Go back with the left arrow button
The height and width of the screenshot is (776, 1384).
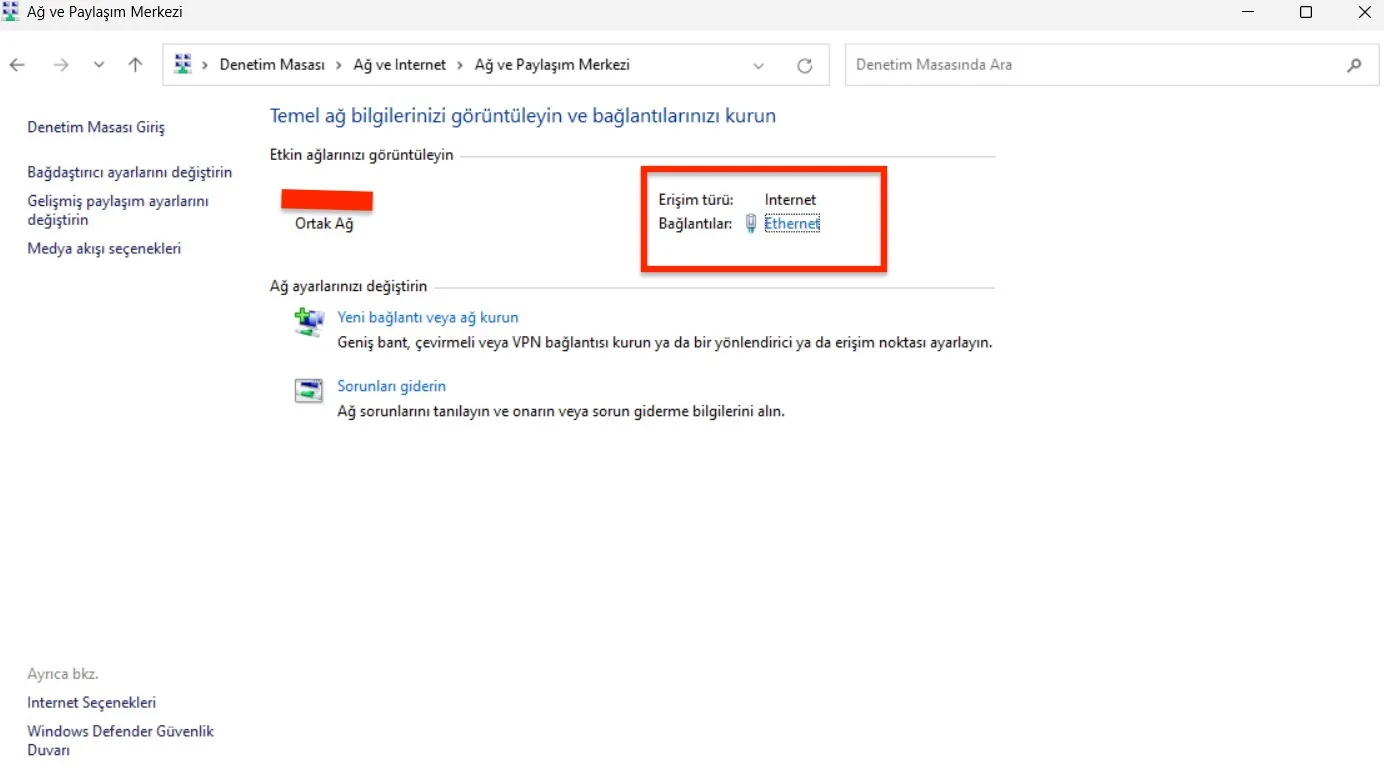point(17,65)
